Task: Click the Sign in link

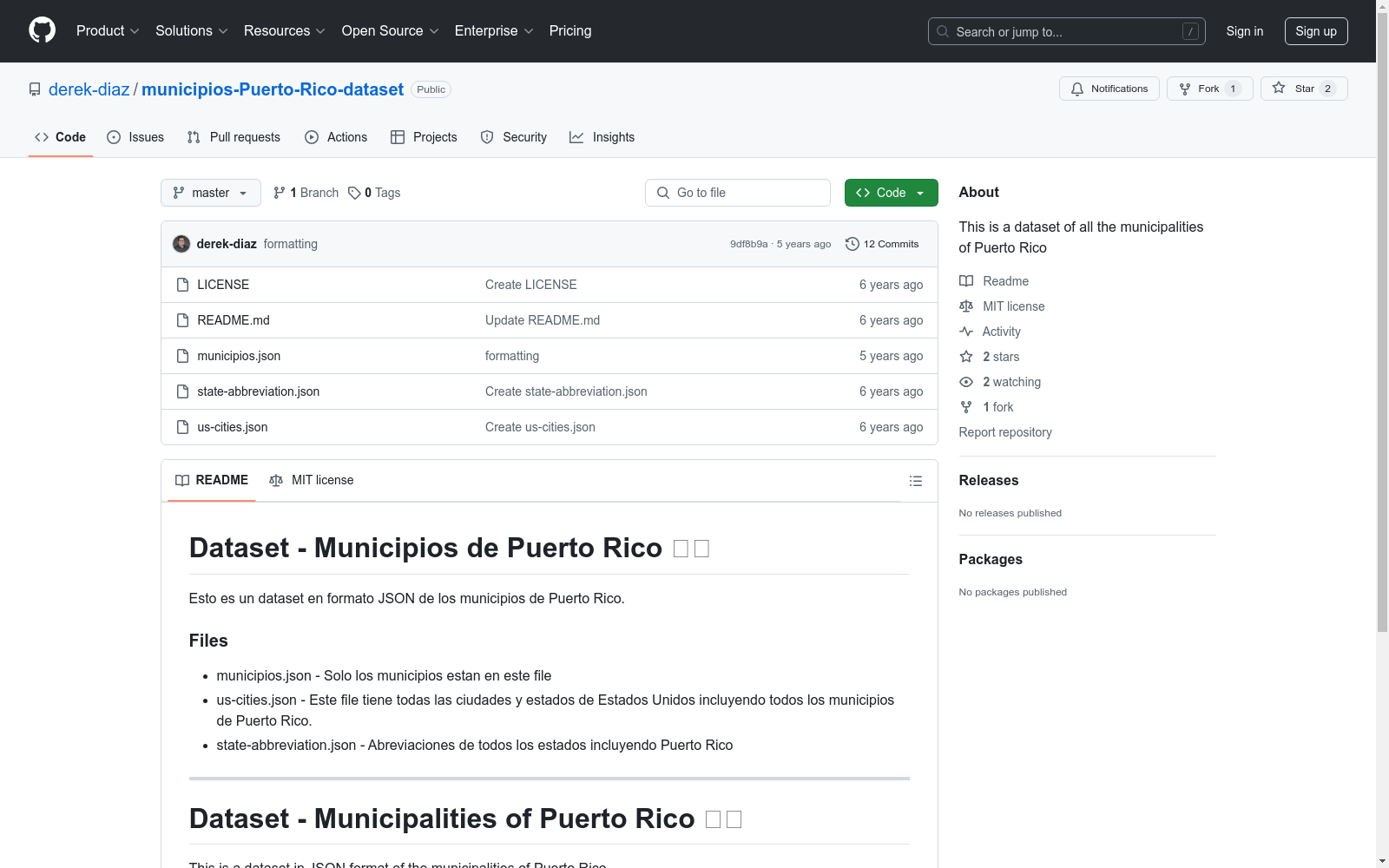Action: tap(1245, 31)
